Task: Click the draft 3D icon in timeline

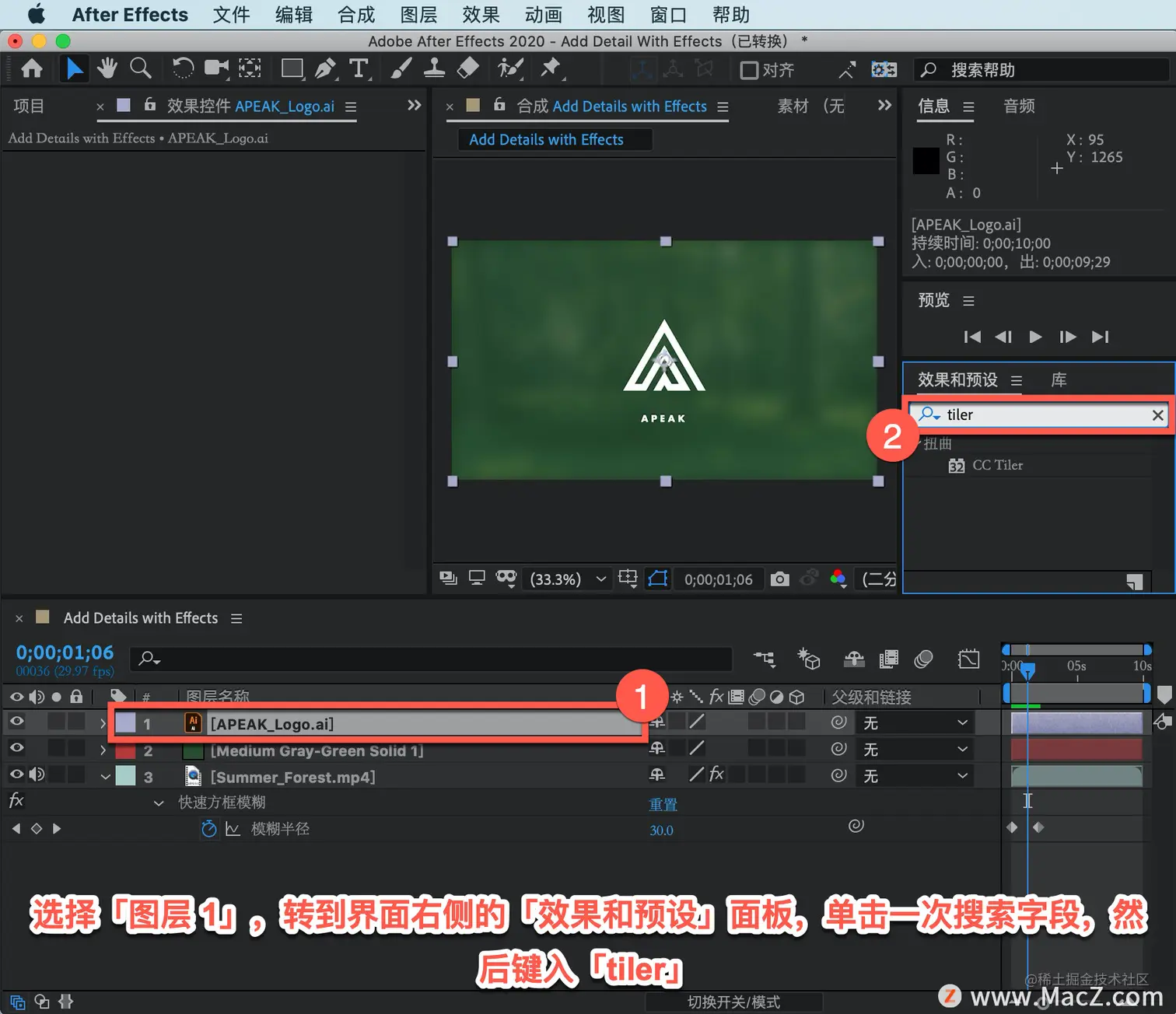Action: click(x=809, y=659)
